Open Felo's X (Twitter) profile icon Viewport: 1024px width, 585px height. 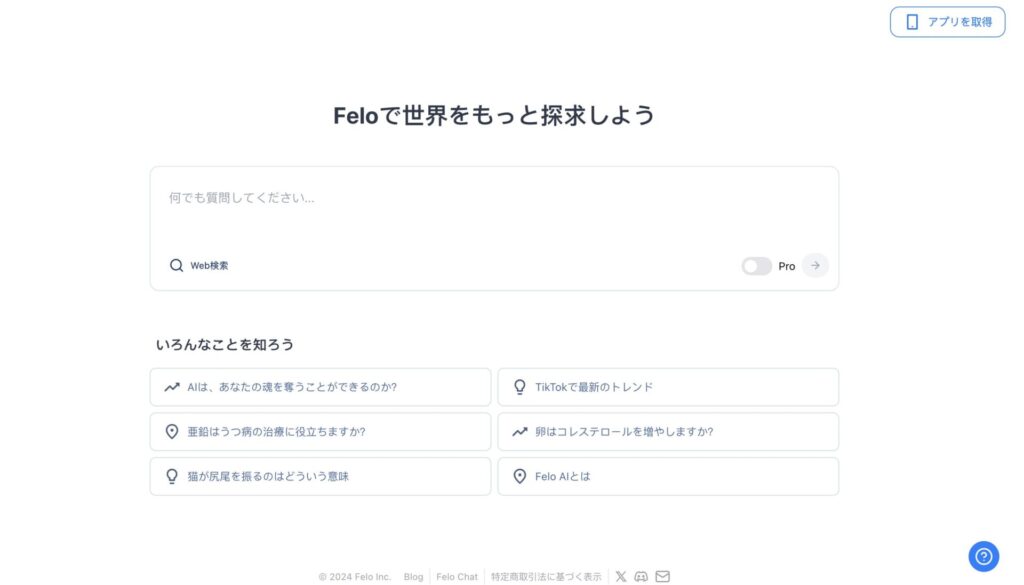(x=621, y=576)
